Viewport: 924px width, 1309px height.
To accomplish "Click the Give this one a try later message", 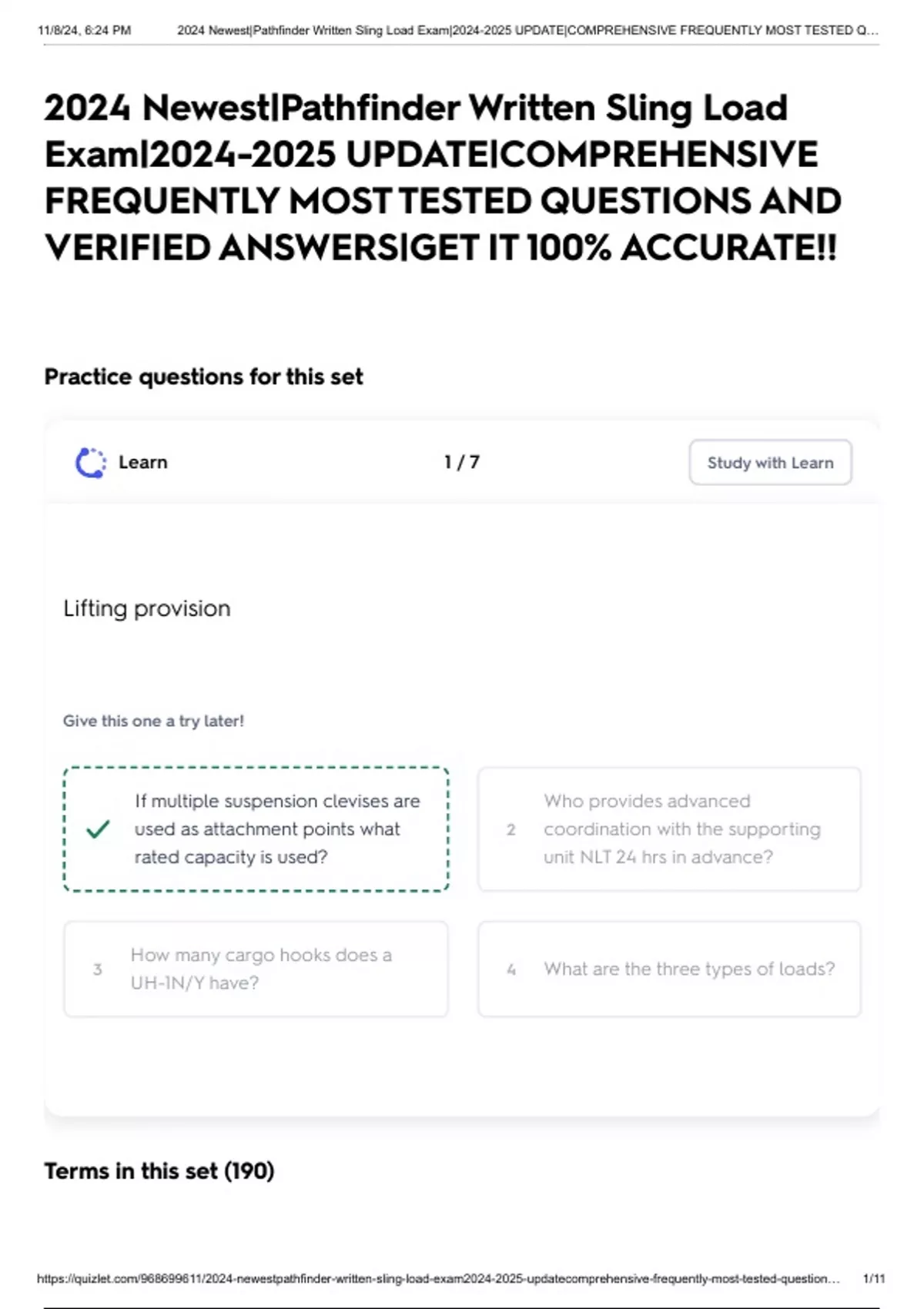I will 153,721.
